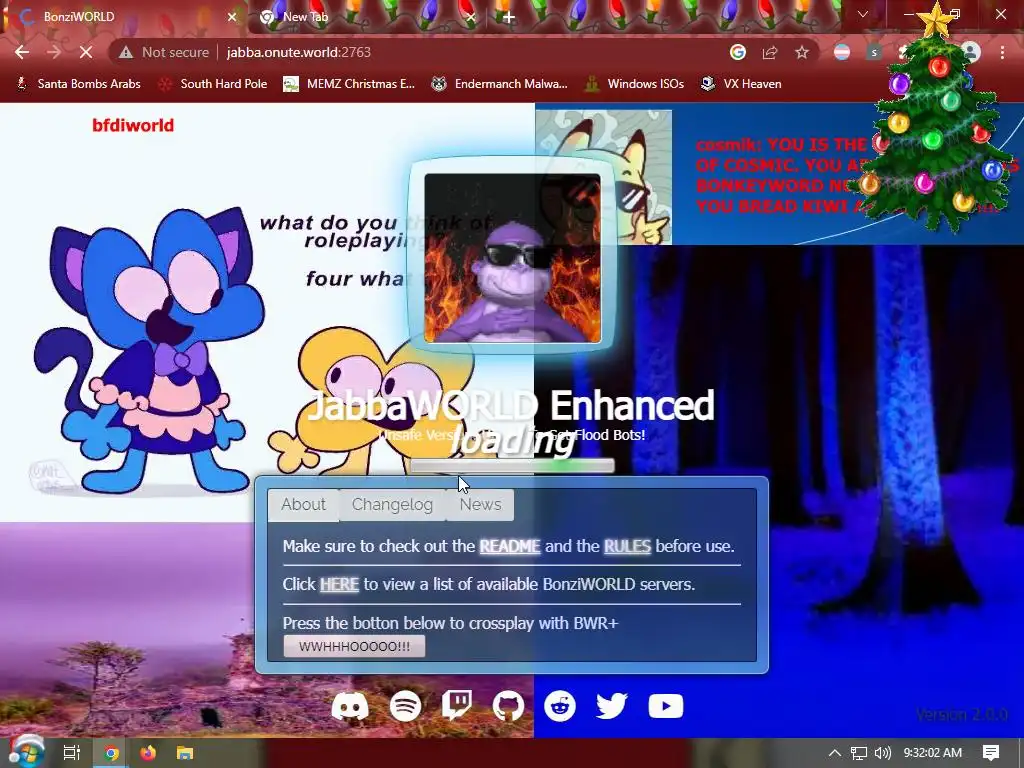Click the JabbaWORLD Enhanced title
The height and width of the screenshot is (768, 1024).
pos(510,405)
